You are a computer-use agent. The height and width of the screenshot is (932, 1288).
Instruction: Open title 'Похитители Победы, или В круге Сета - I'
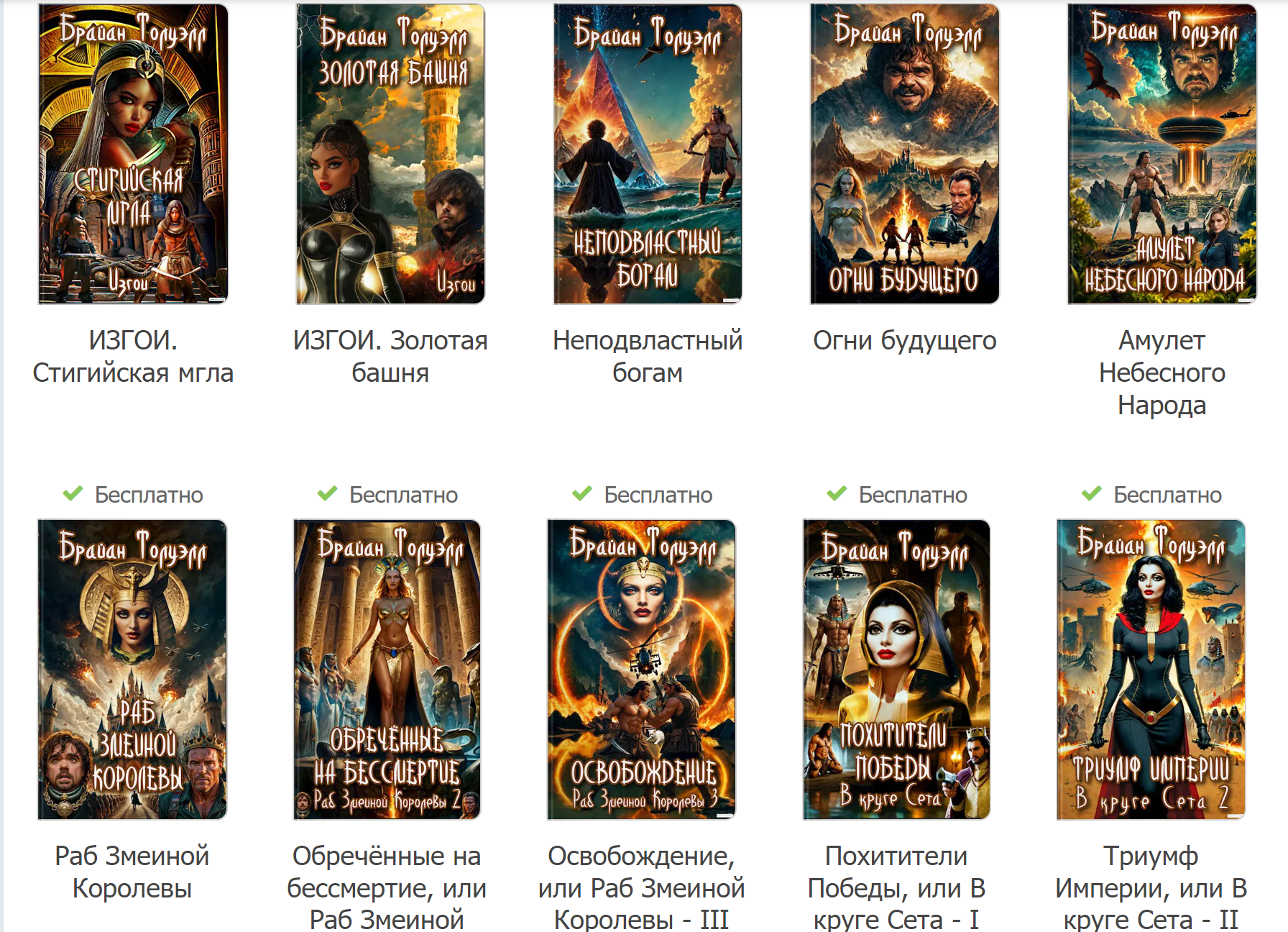click(x=896, y=887)
